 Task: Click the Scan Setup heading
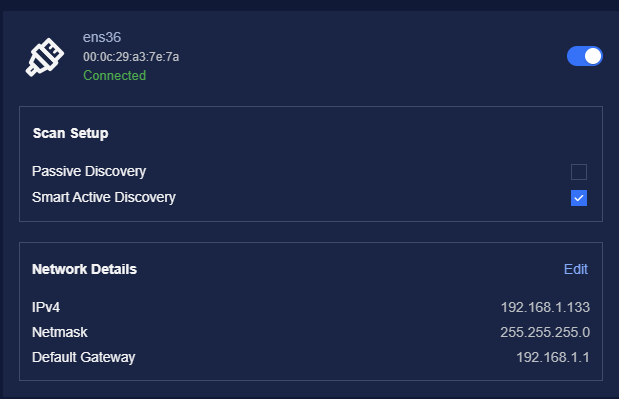point(70,133)
